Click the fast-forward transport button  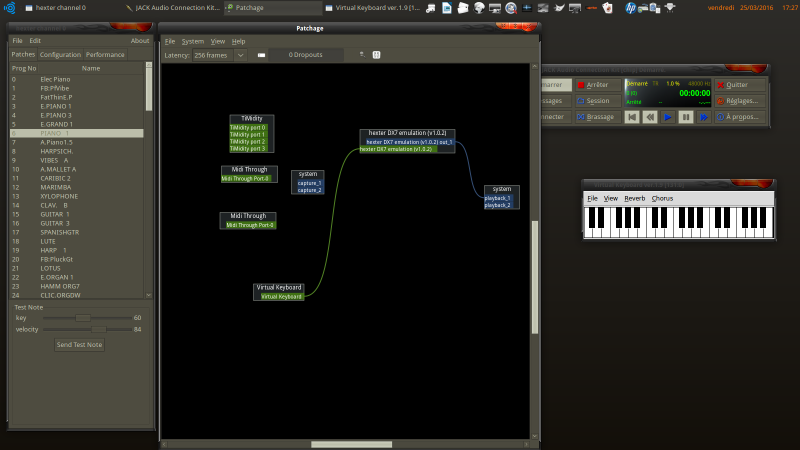click(x=703, y=117)
